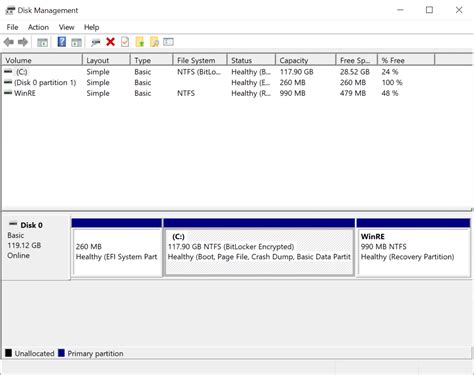The height and width of the screenshot is (375, 474).
Task: Toggle Show/Hide Console Tree icon
Action: [42, 42]
